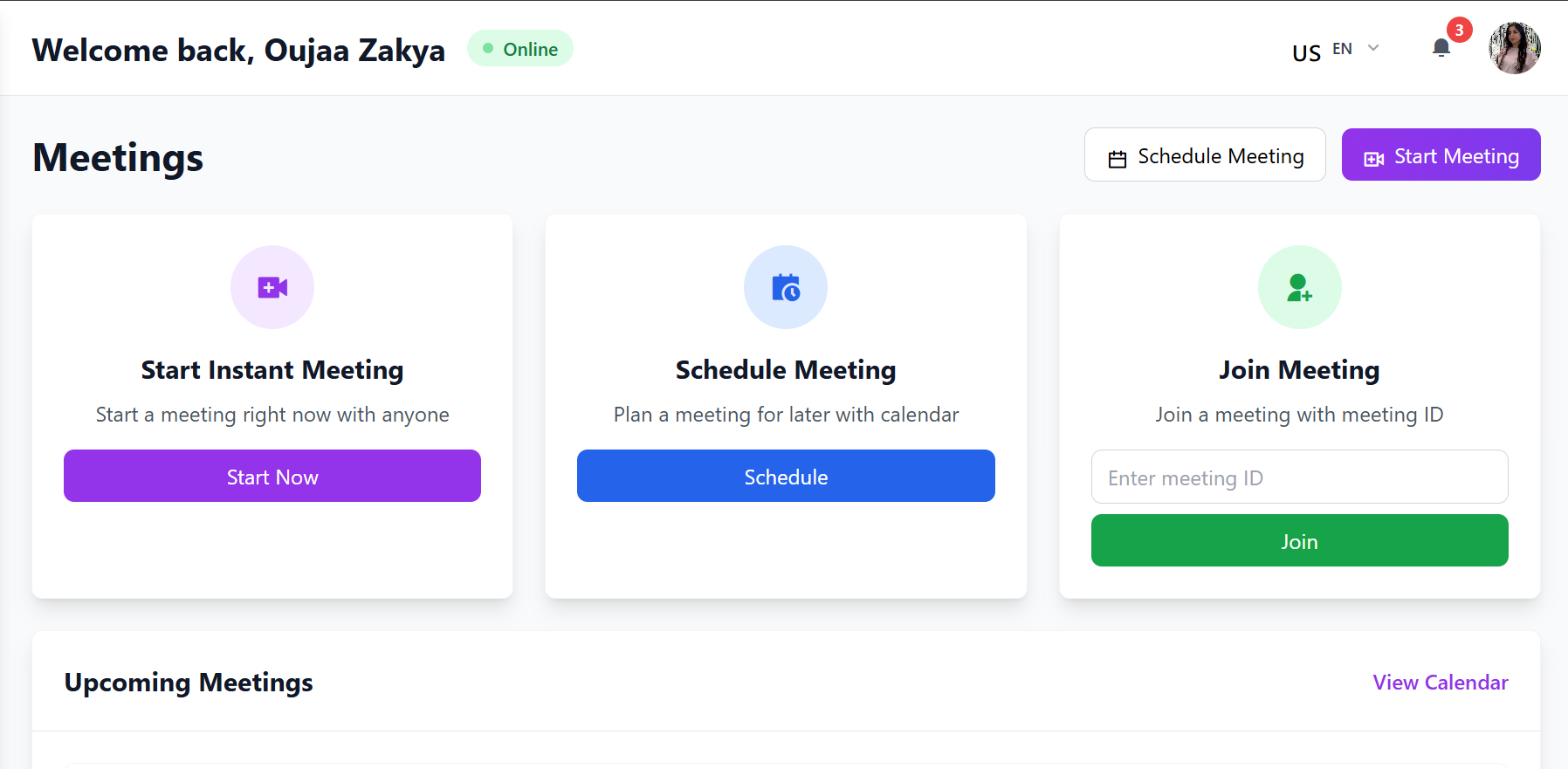Click the Start Instant Meeting heading
The height and width of the screenshot is (769, 1568).
pyautogui.click(x=272, y=370)
